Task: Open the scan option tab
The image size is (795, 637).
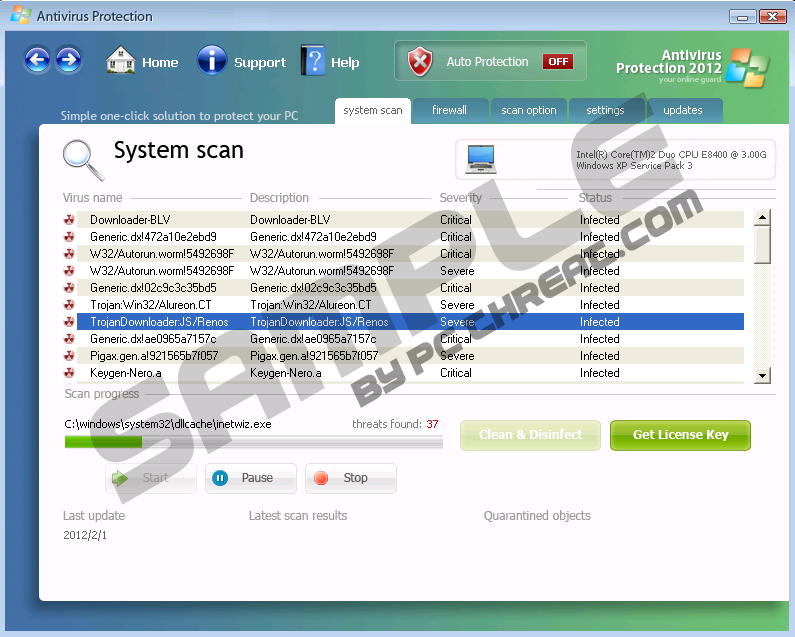Action: coord(528,111)
